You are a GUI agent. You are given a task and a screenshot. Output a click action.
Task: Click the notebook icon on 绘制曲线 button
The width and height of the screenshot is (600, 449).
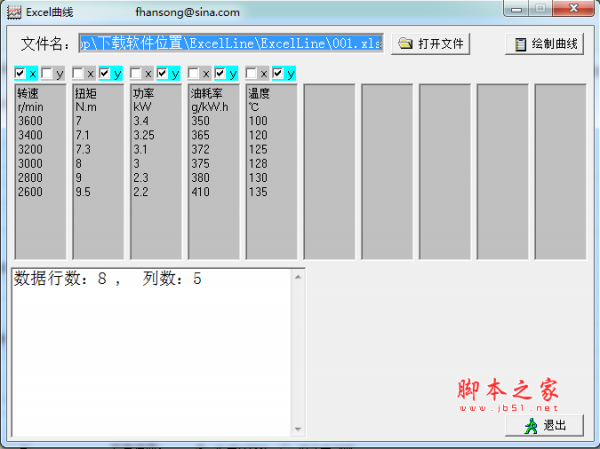pos(520,44)
